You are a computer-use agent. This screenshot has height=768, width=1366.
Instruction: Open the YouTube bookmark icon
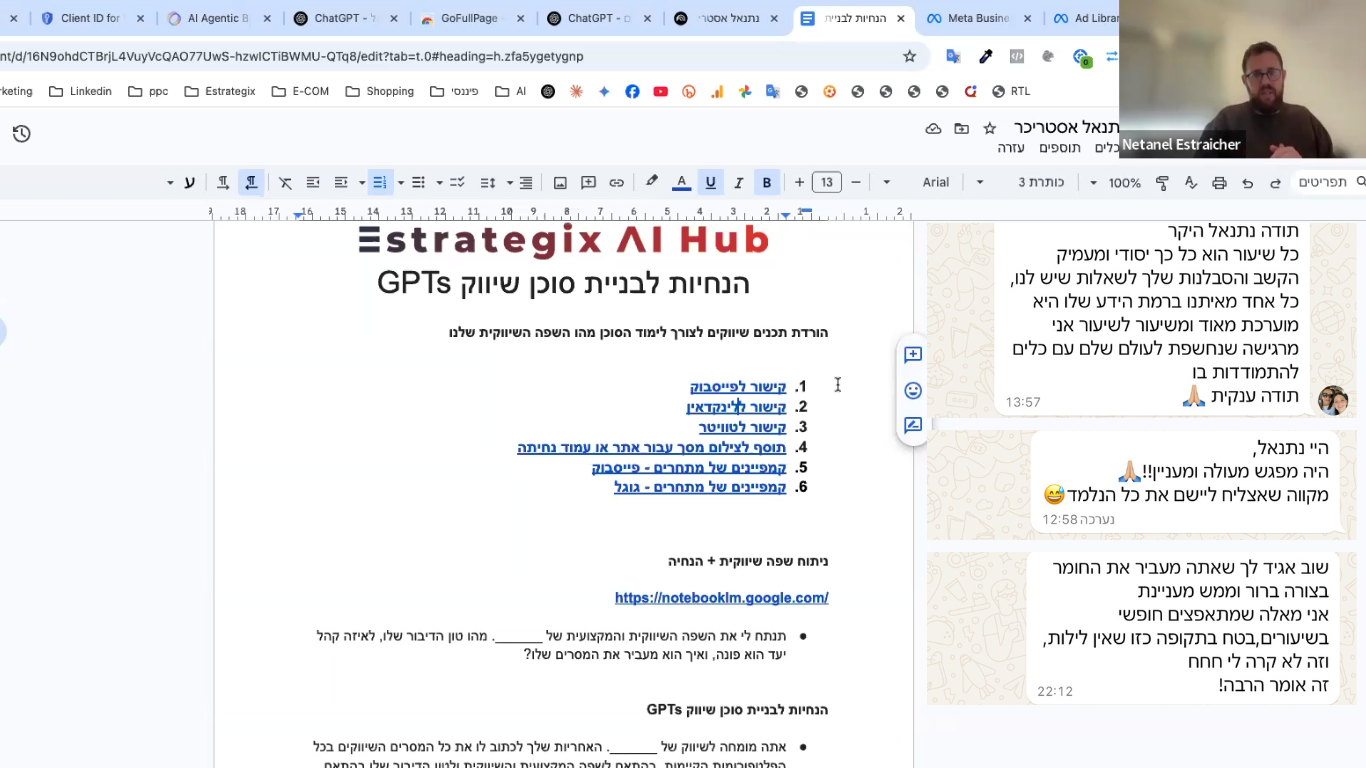(660, 91)
